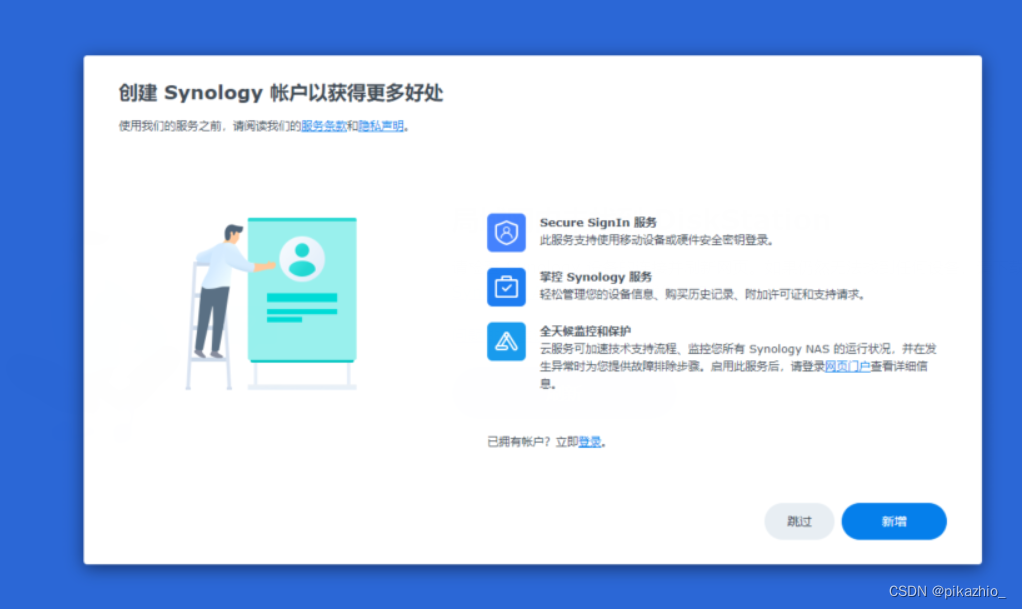Open the 隐私声明 link
The image size is (1022, 609).
381,126
